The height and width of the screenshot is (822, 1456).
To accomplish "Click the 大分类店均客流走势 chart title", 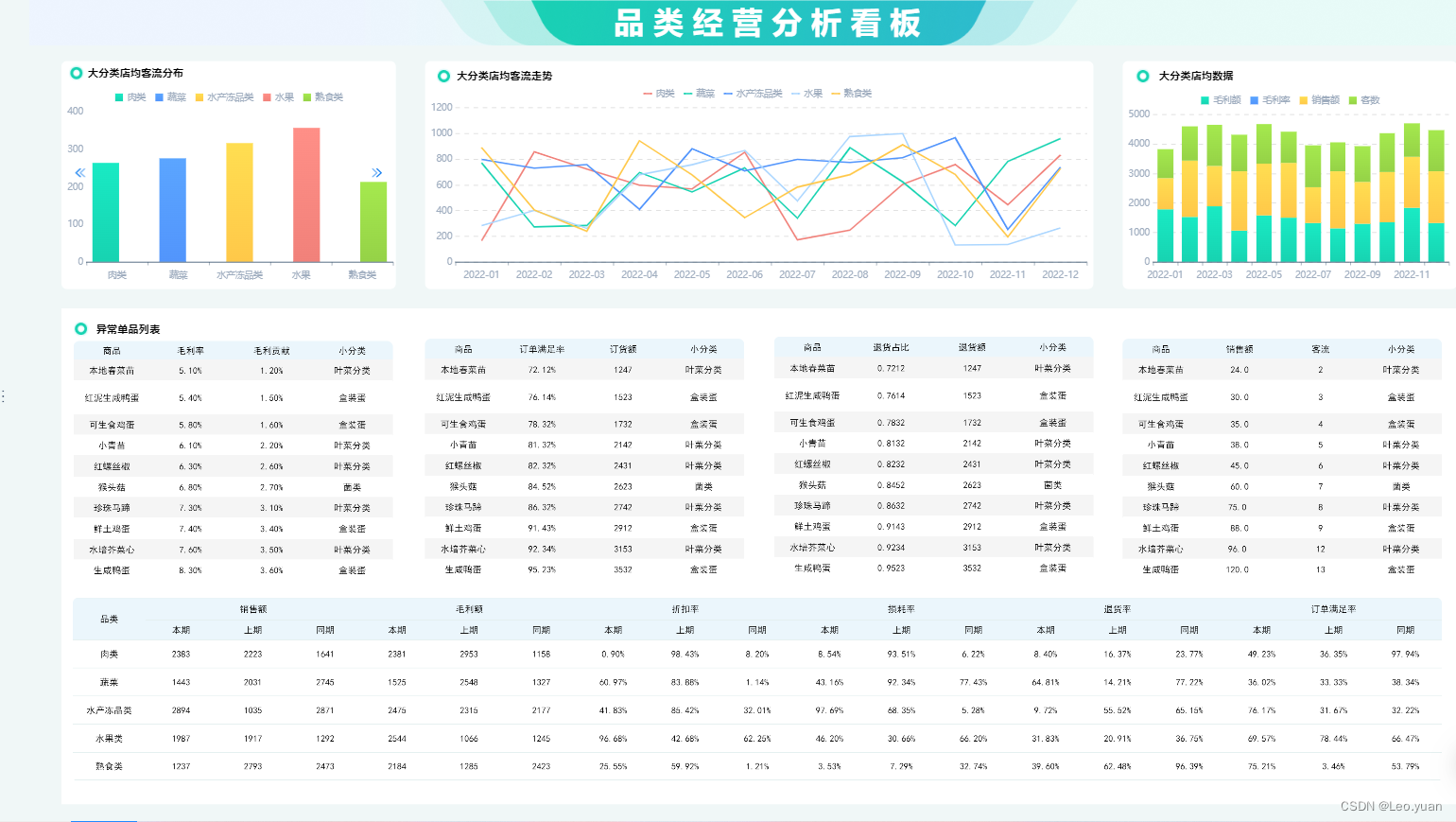I will pyautogui.click(x=504, y=76).
